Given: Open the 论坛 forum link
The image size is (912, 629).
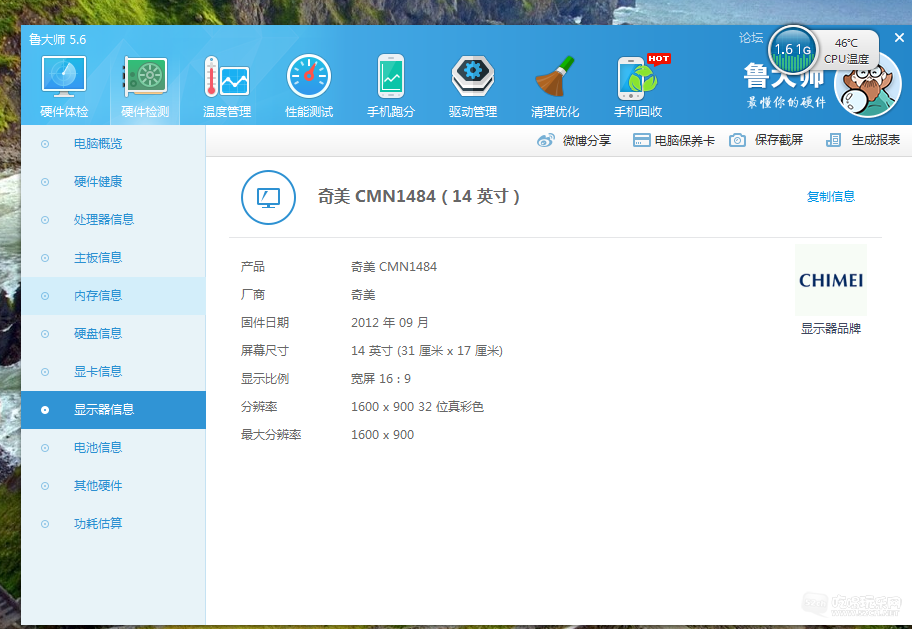Looking at the screenshot, I should click(751, 38).
